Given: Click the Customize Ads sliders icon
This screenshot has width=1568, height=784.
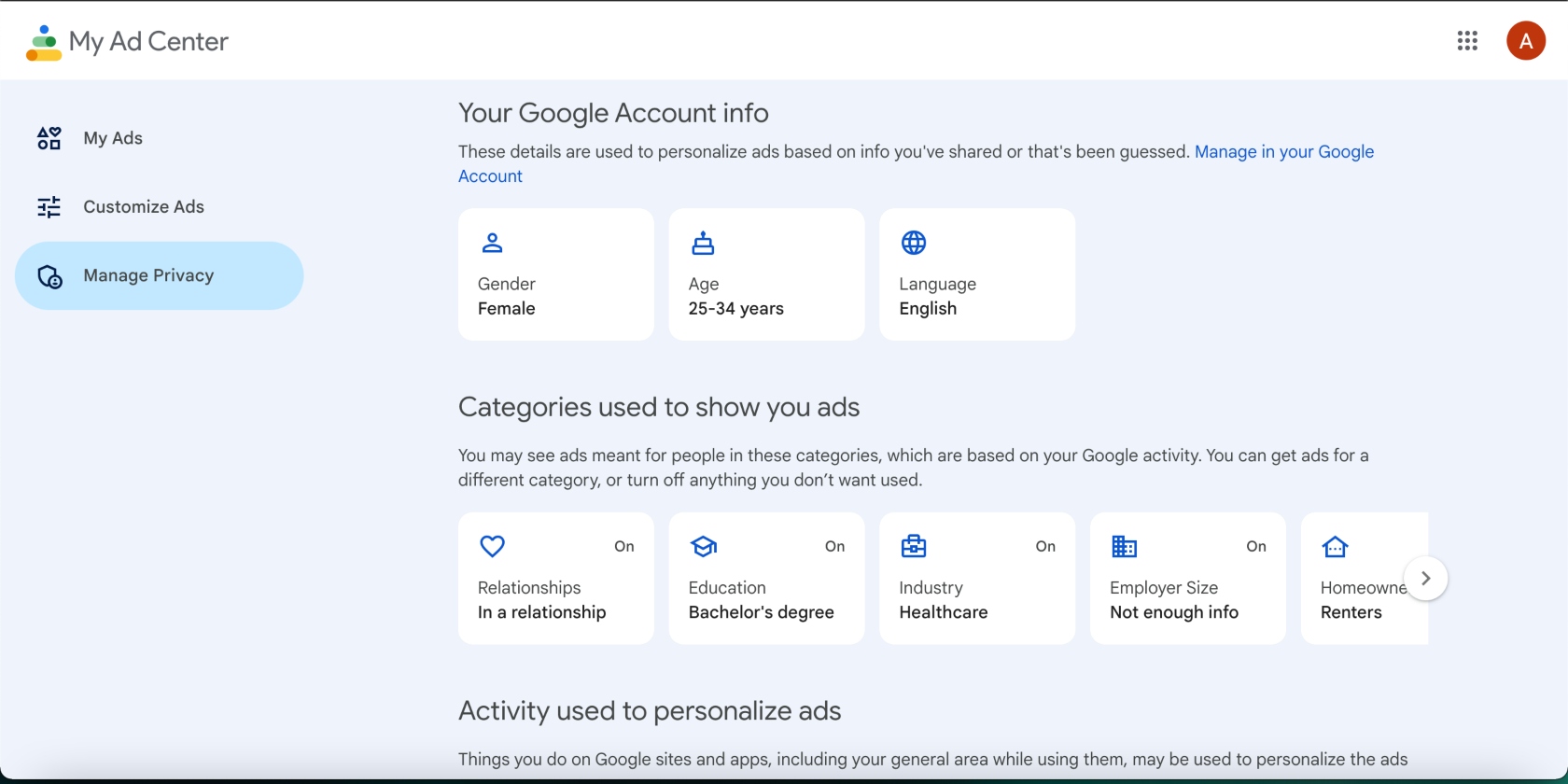Looking at the screenshot, I should [x=49, y=207].
